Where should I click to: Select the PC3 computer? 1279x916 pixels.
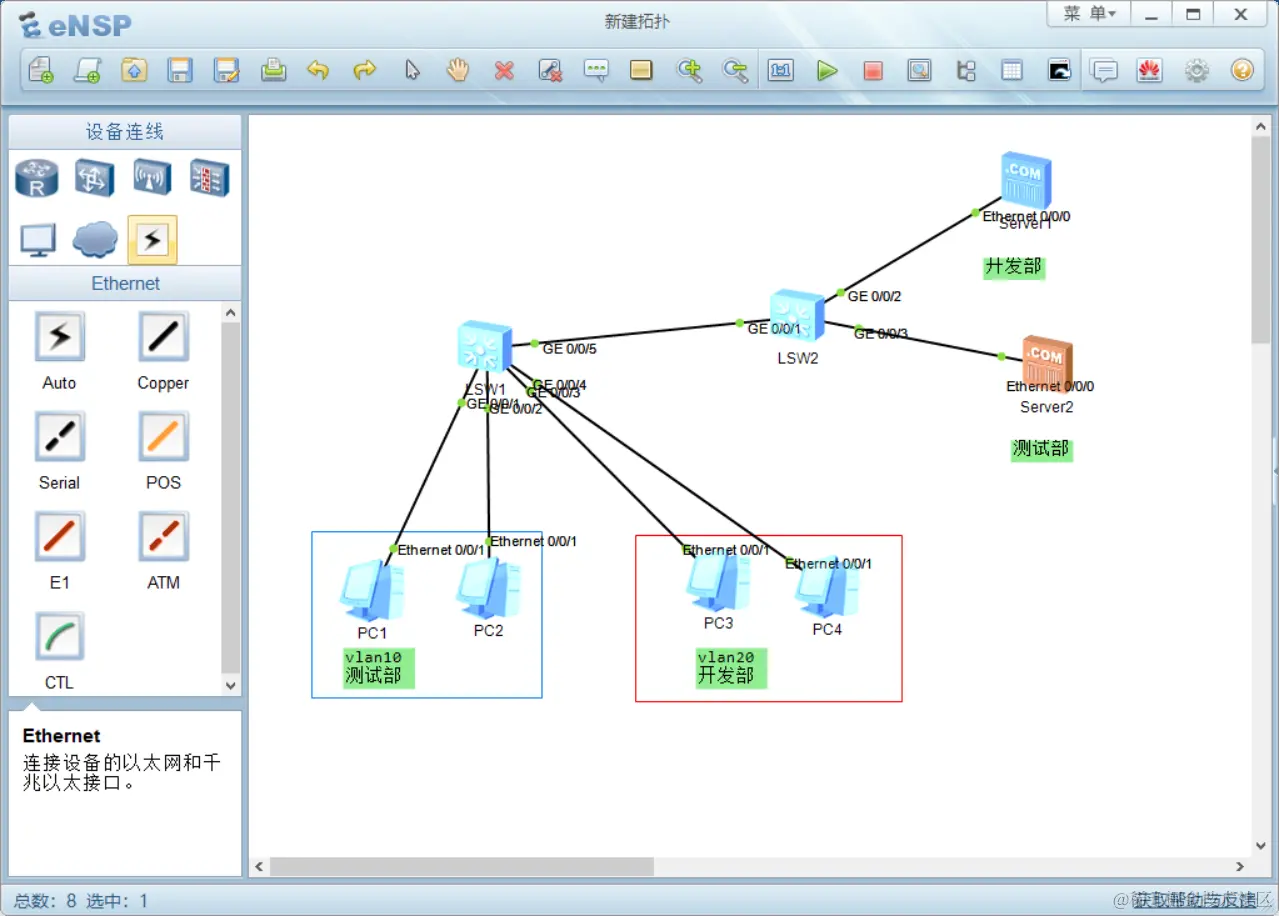pyautogui.click(x=718, y=581)
